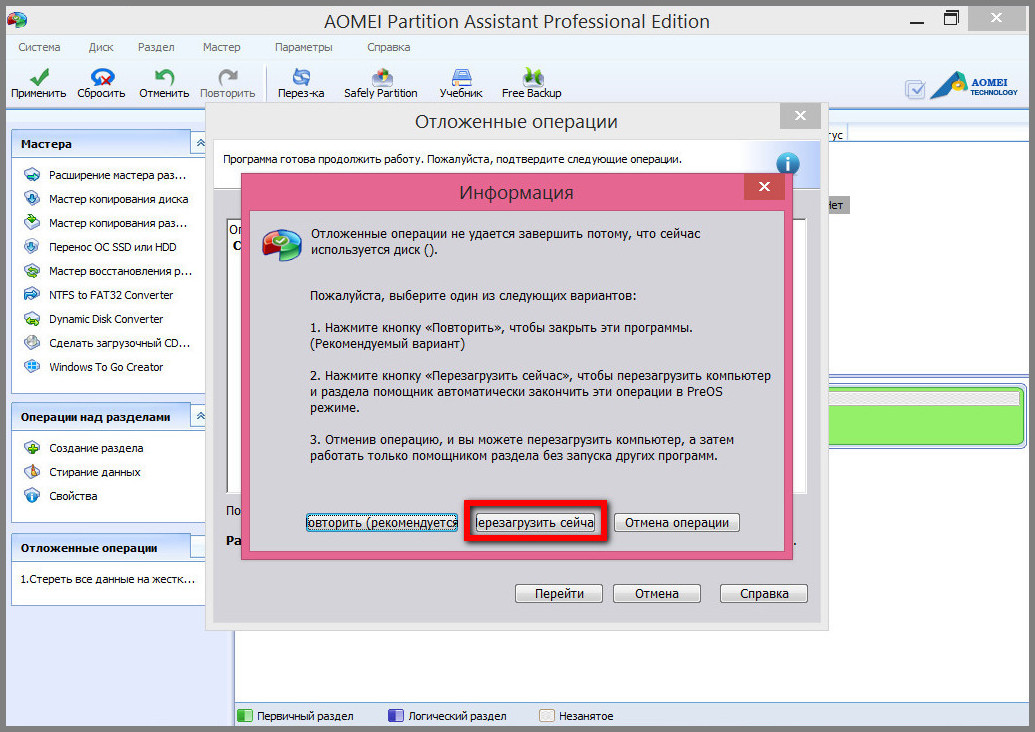Collapse the Мастера panel
Viewport: 1035px width, 732px height.
point(200,143)
